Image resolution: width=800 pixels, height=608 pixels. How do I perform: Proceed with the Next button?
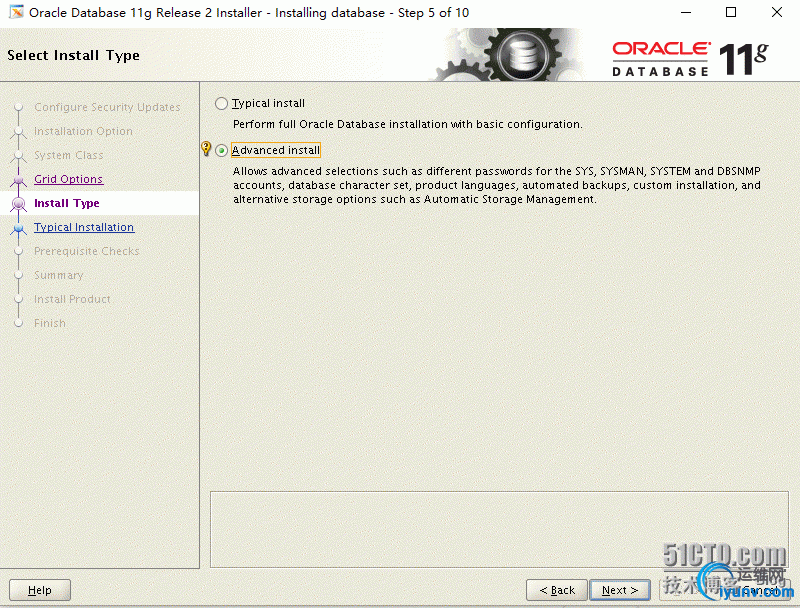[x=620, y=590]
